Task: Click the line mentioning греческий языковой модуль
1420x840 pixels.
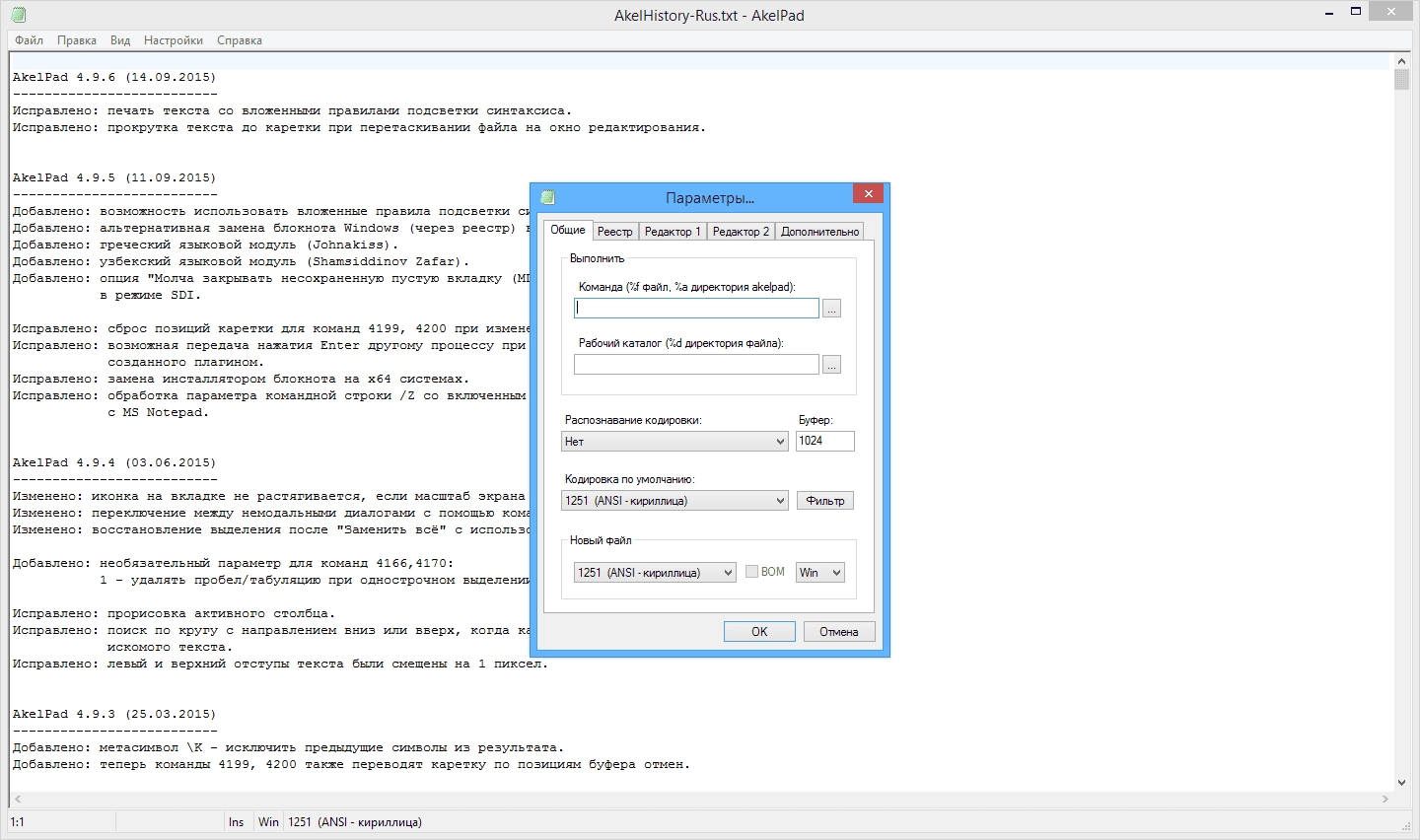Action: (206, 245)
